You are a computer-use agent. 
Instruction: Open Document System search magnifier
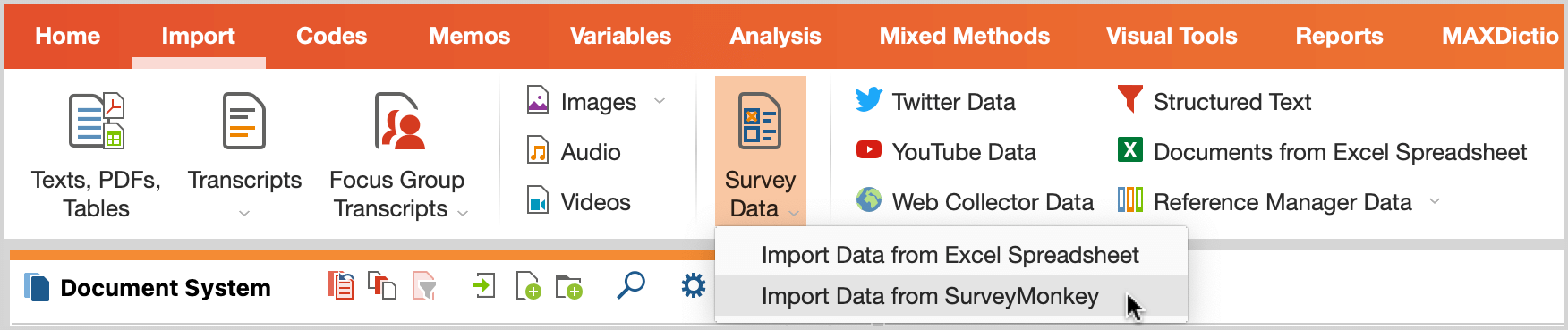(x=631, y=285)
